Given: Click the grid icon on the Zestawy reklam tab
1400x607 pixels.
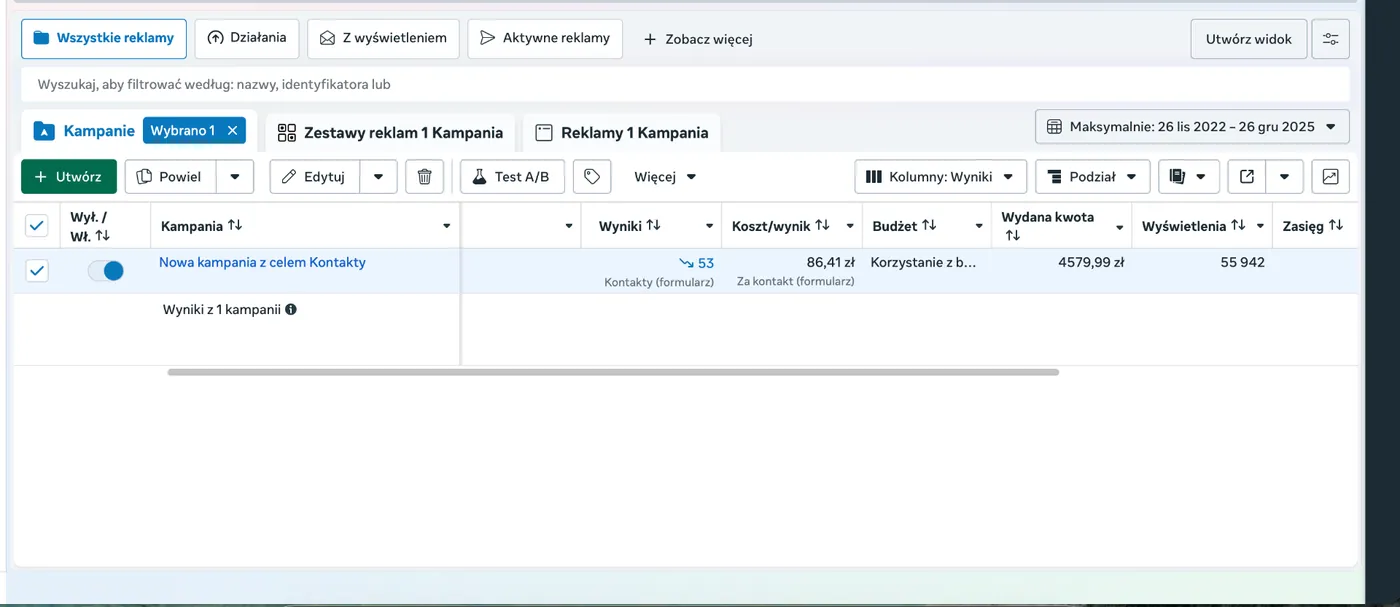Looking at the screenshot, I should pyautogui.click(x=287, y=132).
